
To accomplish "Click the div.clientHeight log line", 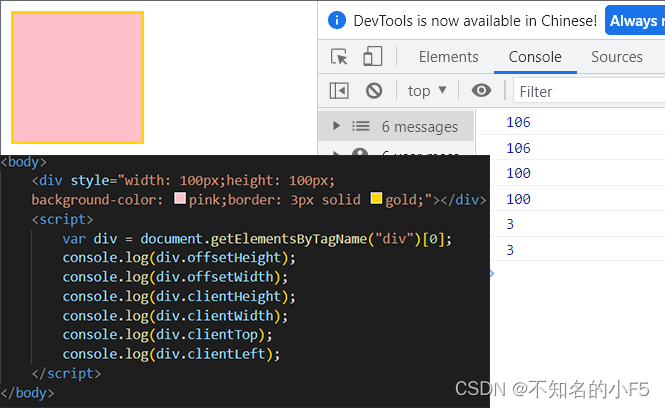I will [179, 297].
